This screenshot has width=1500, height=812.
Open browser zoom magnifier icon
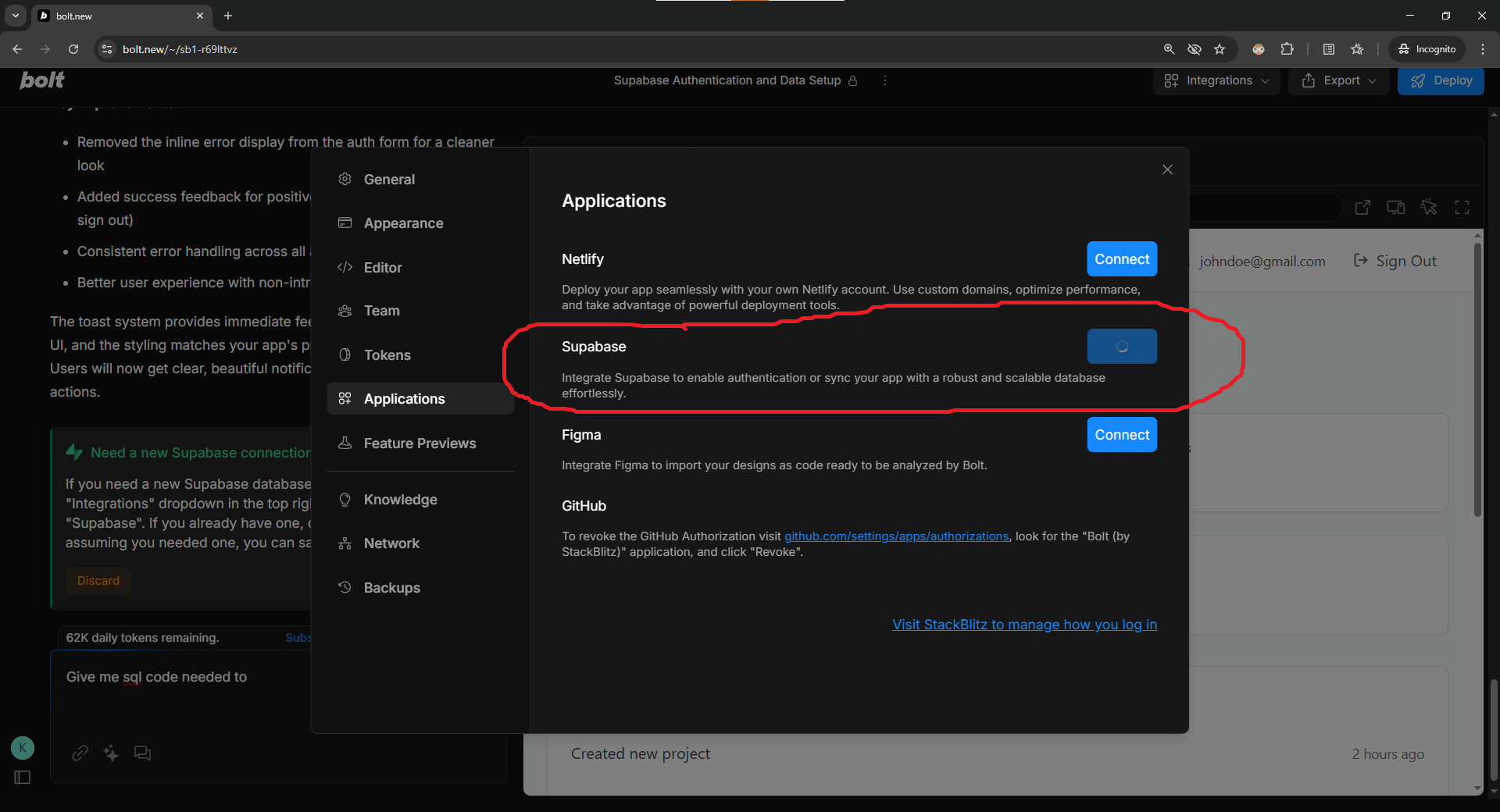1169,48
